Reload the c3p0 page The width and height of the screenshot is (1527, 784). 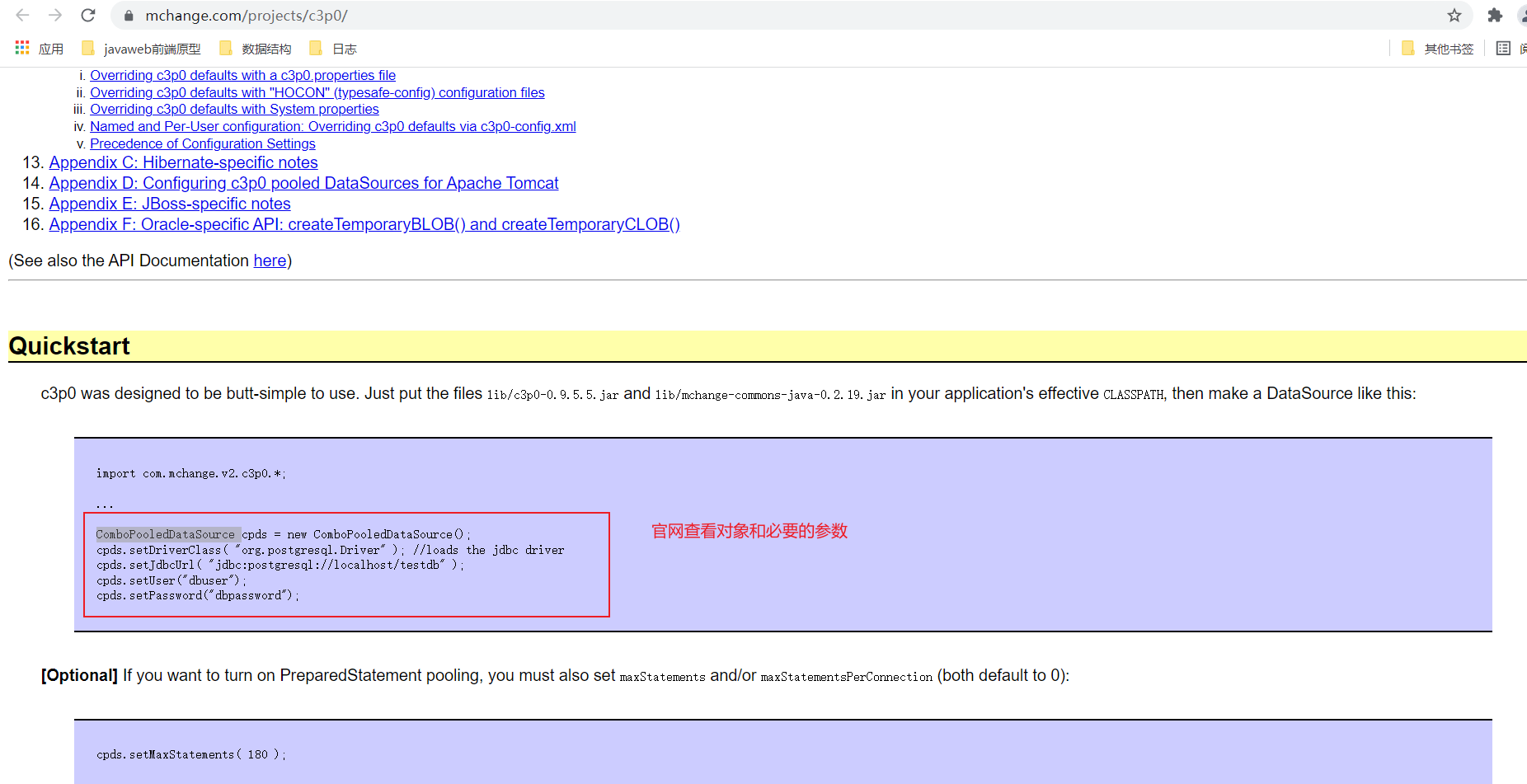(88, 15)
